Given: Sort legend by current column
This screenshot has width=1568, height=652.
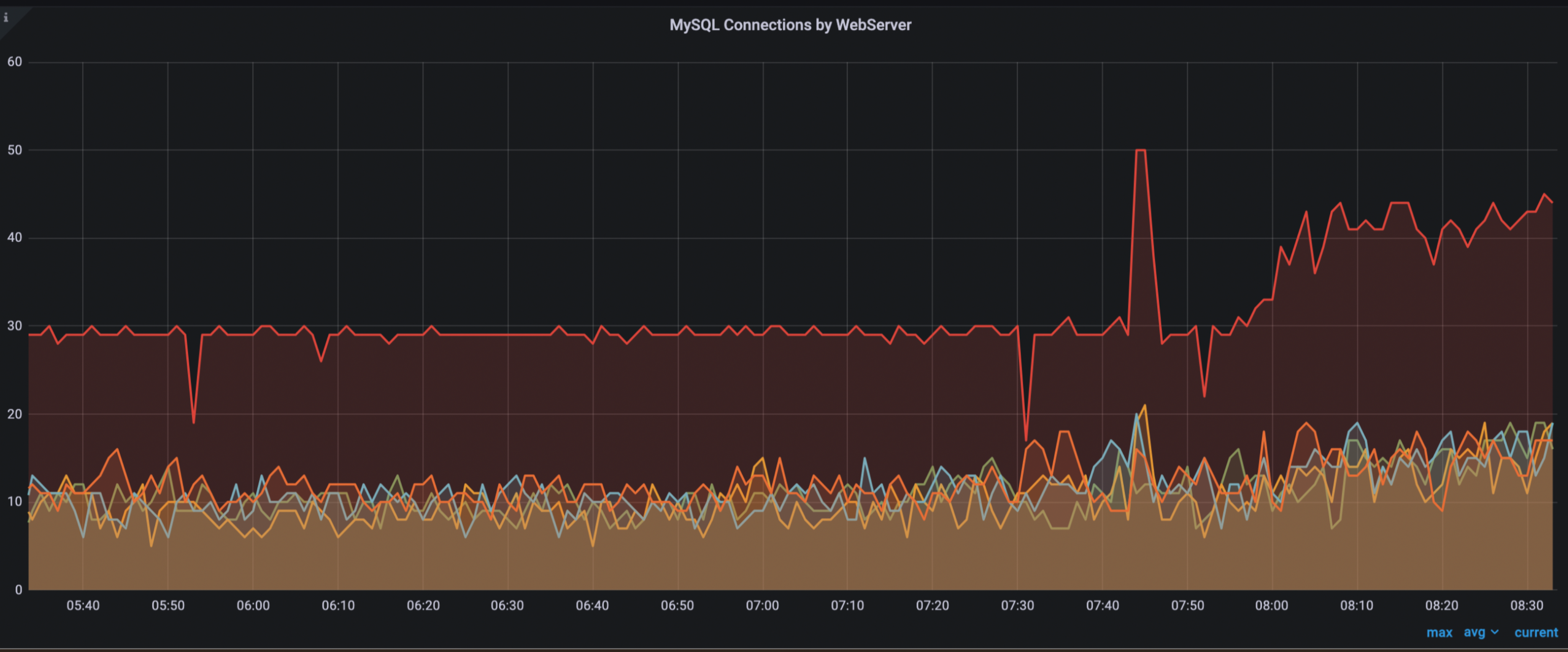Looking at the screenshot, I should pyautogui.click(x=1536, y=633).
